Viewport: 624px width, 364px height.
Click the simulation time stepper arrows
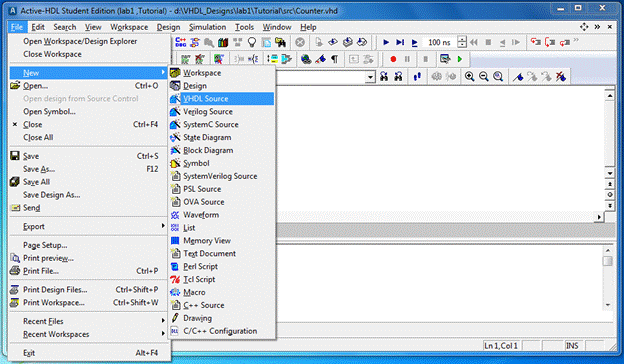[x=462, y=42]
